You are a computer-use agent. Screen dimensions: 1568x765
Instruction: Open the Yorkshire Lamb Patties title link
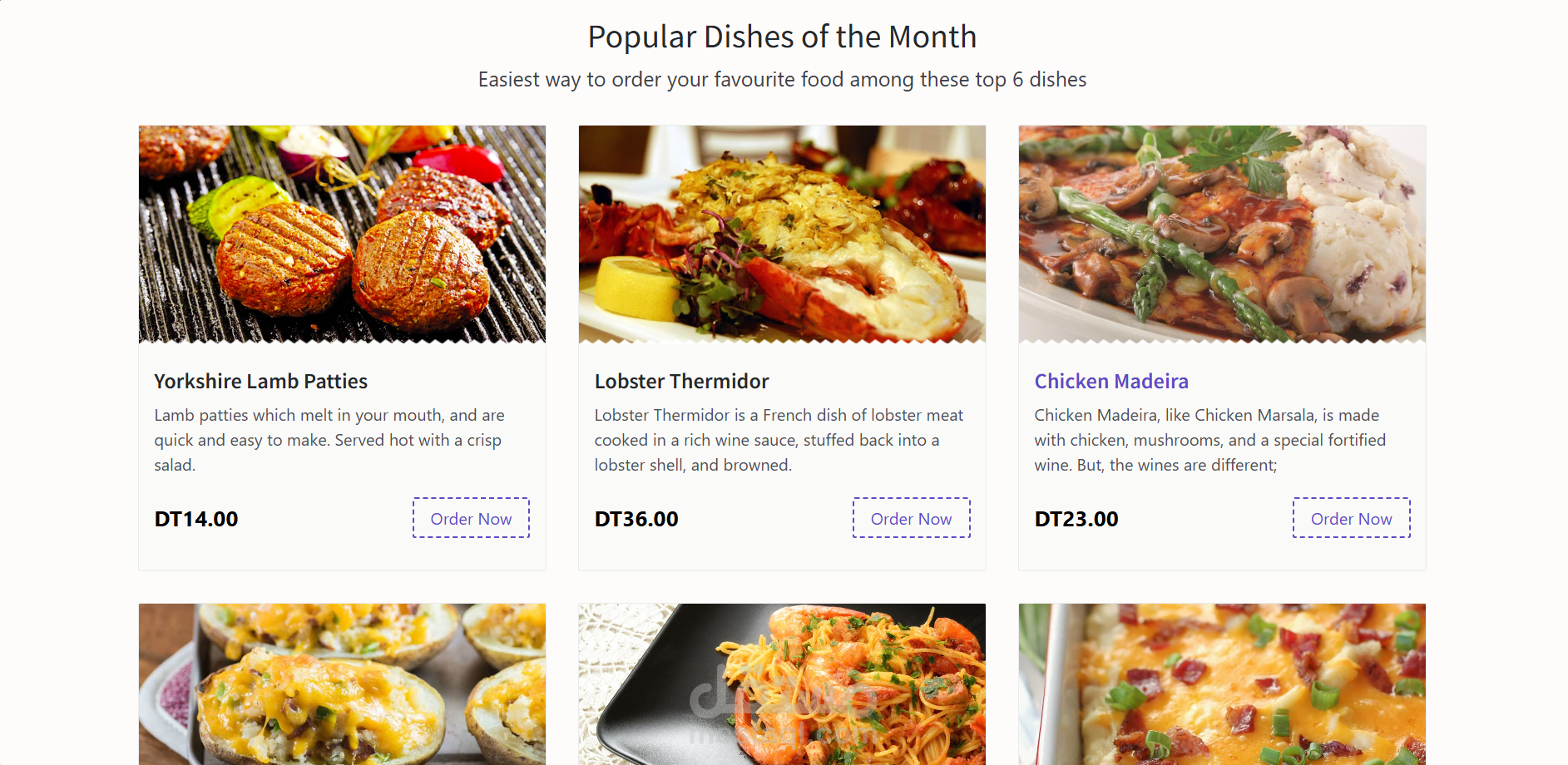[260, 381]
